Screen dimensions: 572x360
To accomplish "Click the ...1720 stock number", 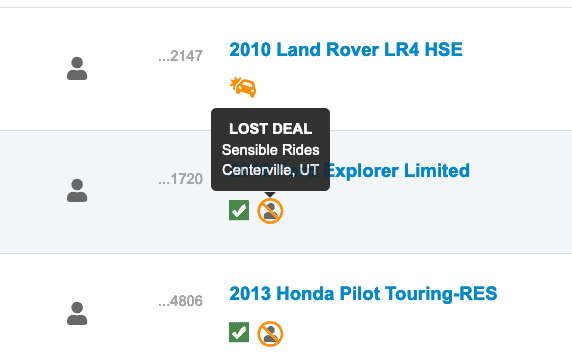I will pyautogui.click(x=181, y=179).
